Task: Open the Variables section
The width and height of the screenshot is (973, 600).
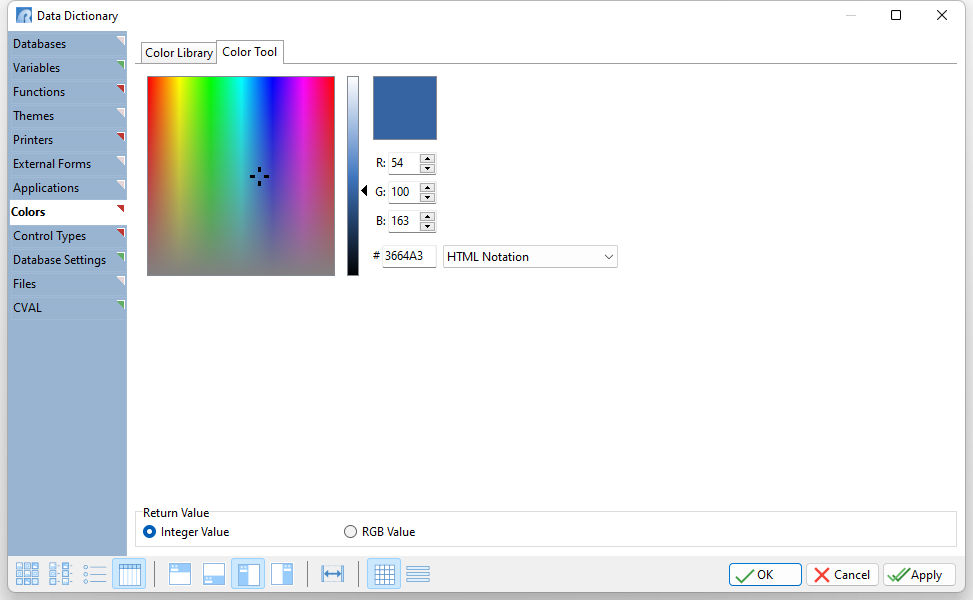Action: (x=68, y=68)
